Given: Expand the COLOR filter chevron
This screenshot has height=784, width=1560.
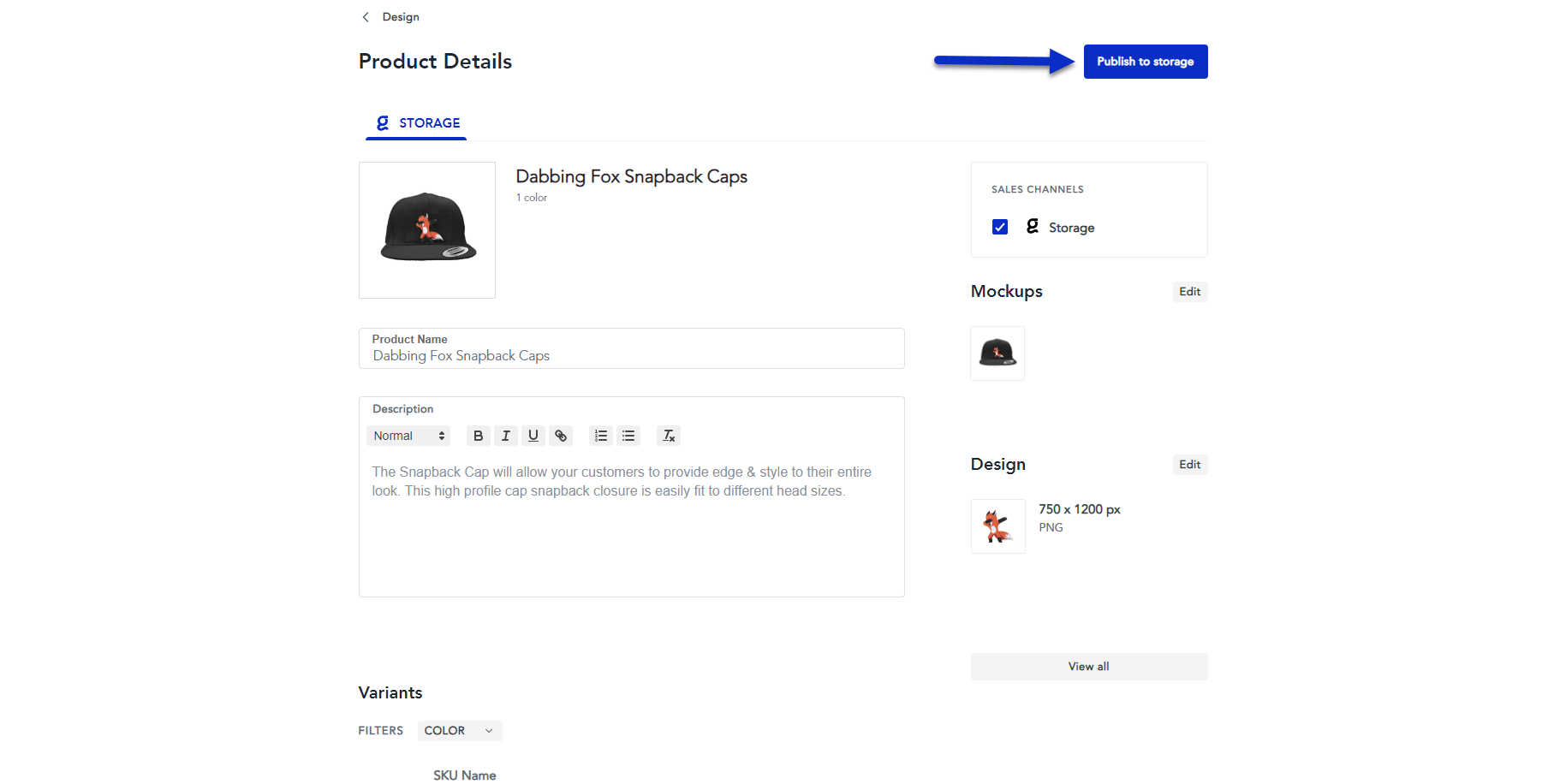Looking at the screenshot, I should [x=487, y=731].
